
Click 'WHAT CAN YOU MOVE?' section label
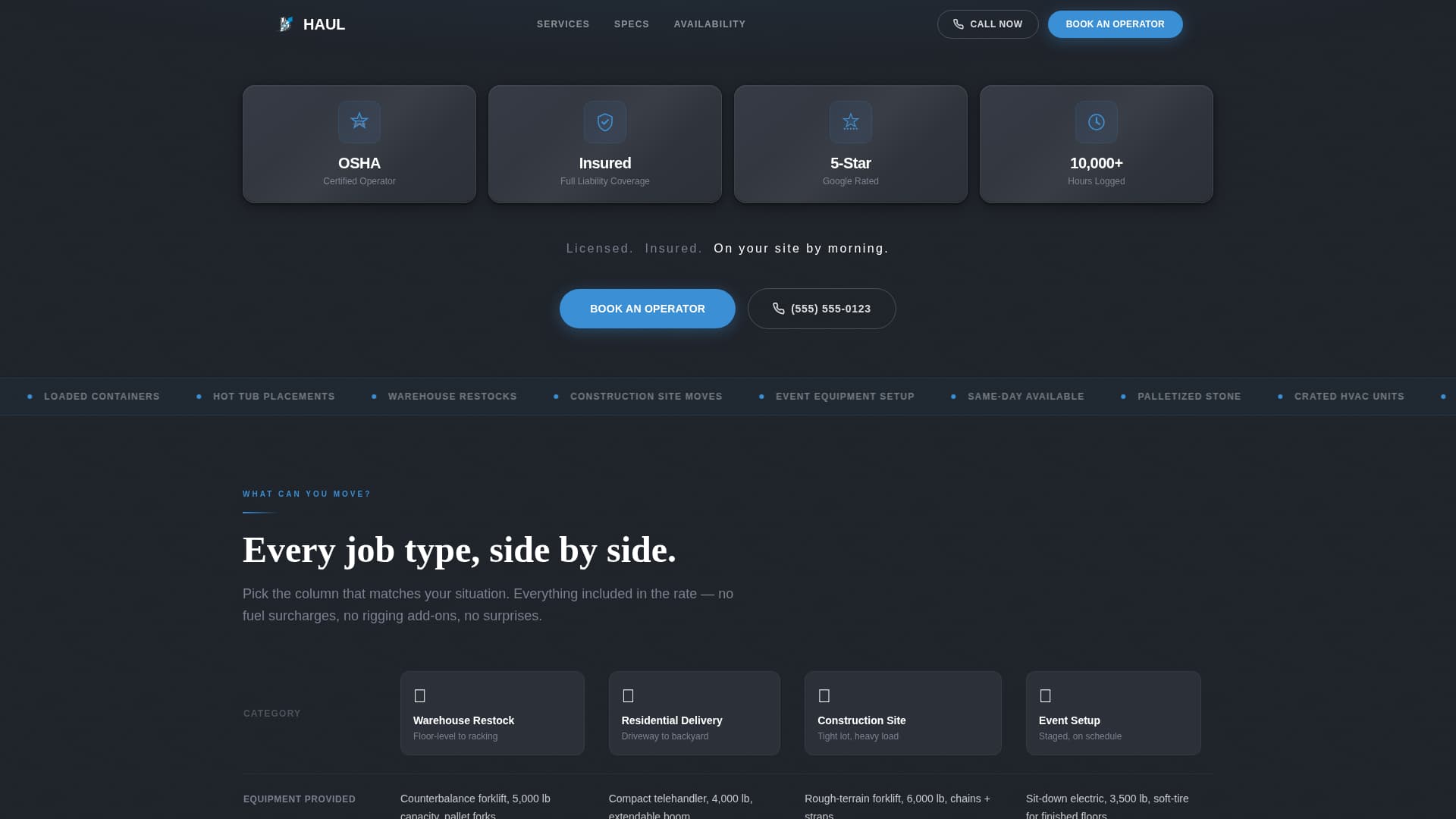pos(307,494)
